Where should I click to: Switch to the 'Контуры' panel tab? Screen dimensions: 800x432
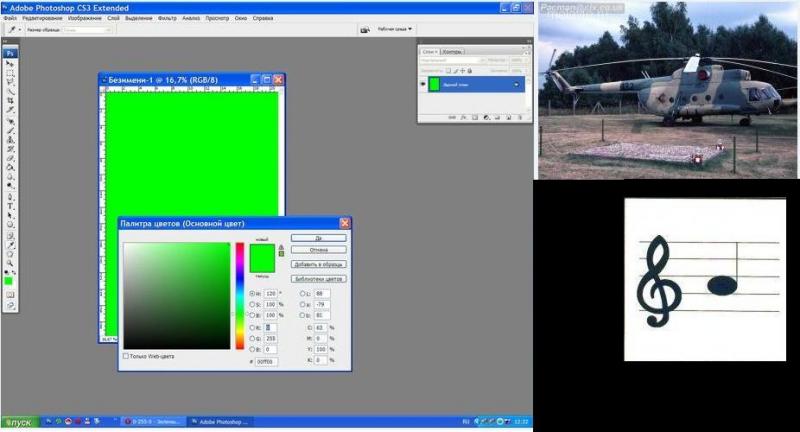tap(452, 51)
